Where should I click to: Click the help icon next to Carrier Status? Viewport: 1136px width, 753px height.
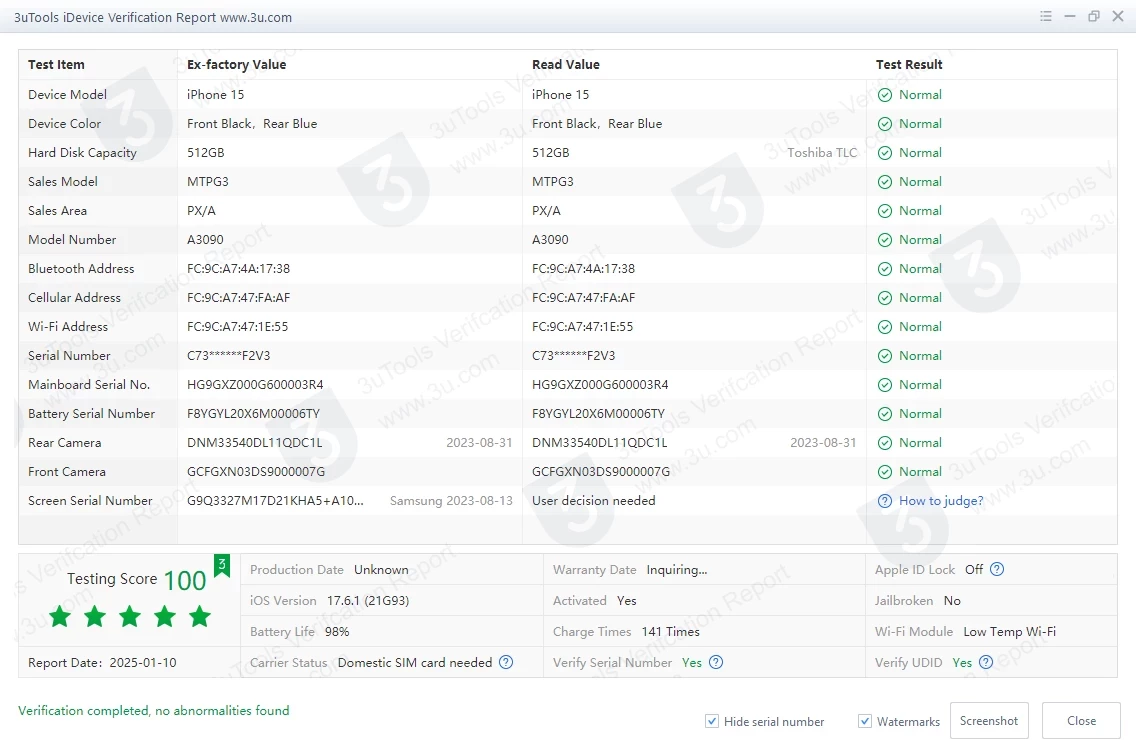506,662
